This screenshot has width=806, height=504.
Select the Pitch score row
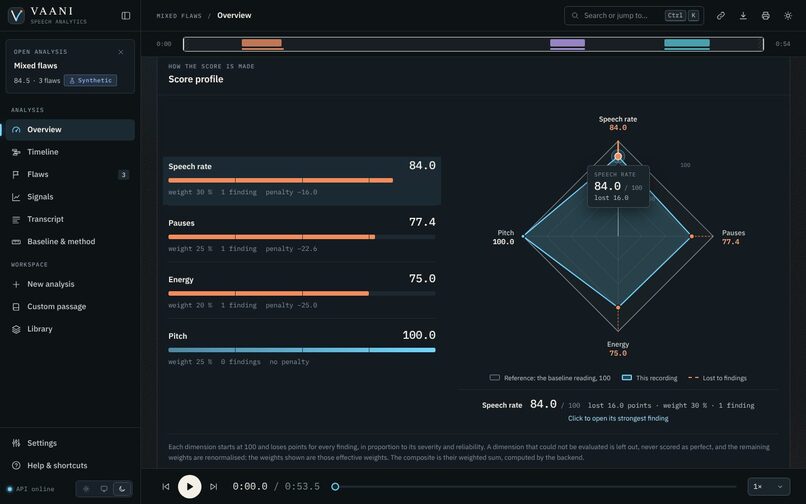(302, 348)
